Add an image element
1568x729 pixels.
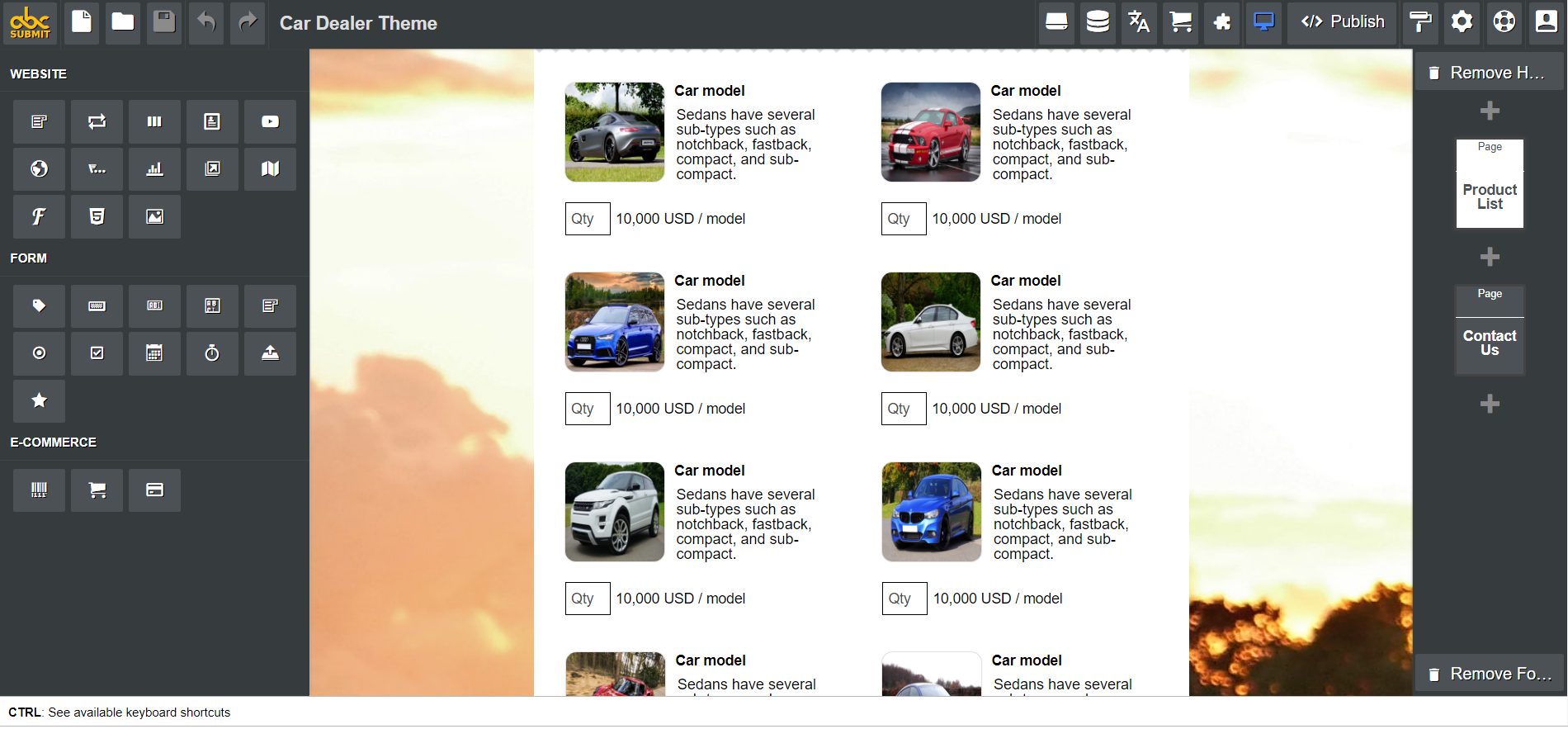coord(154,217)
